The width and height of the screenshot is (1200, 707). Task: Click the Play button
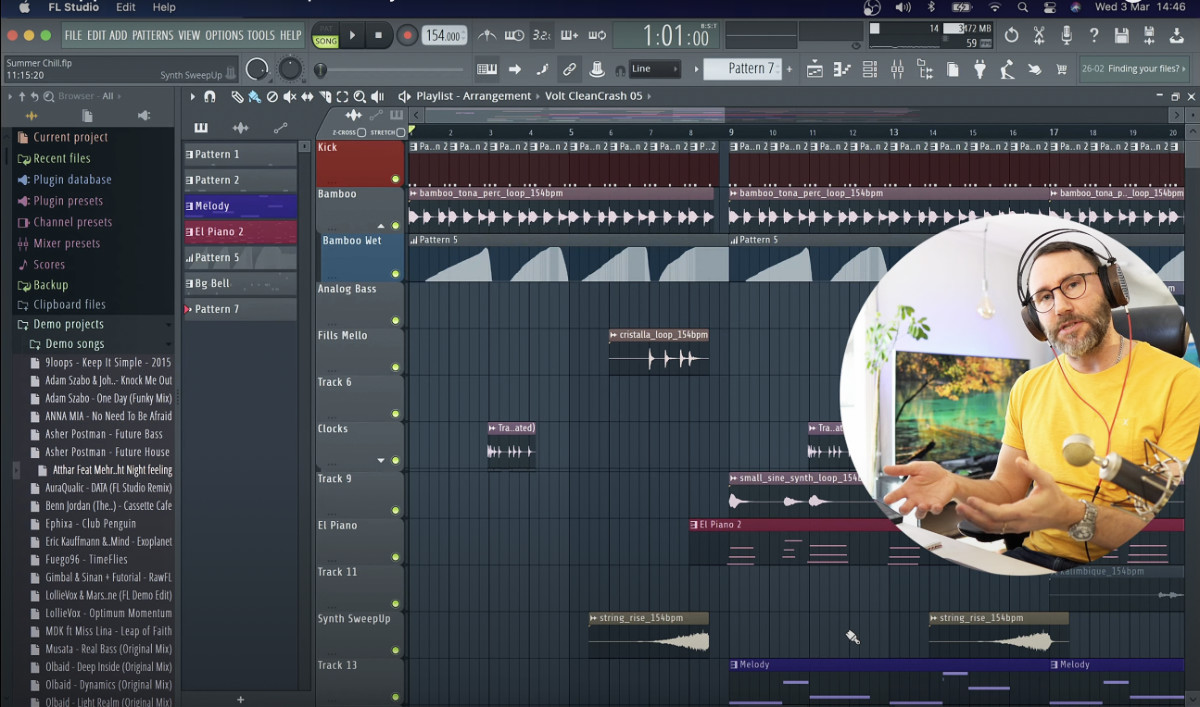[x=352, y=35]
